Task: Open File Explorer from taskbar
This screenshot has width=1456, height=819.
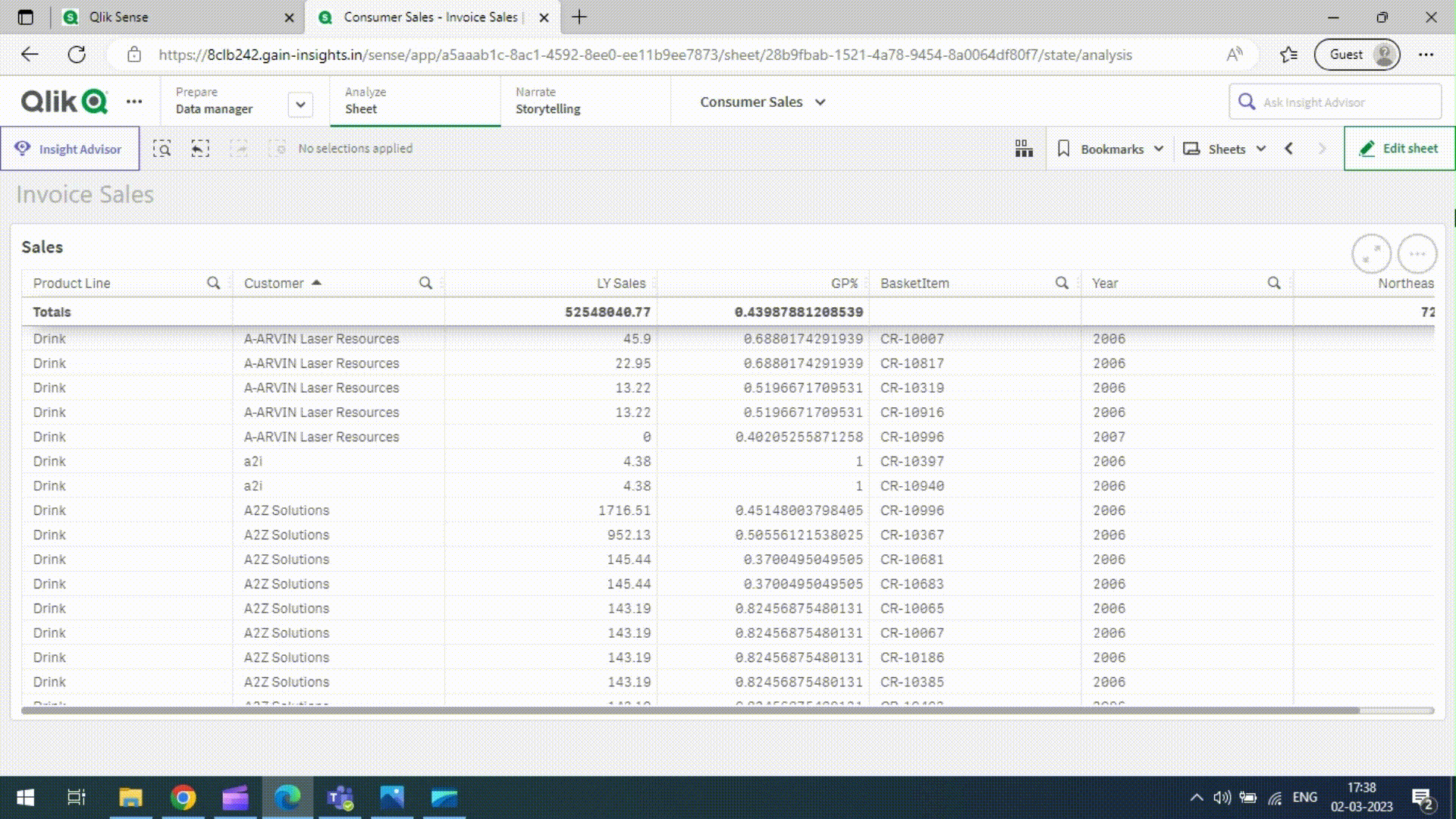Action: [x=130, y=798]
